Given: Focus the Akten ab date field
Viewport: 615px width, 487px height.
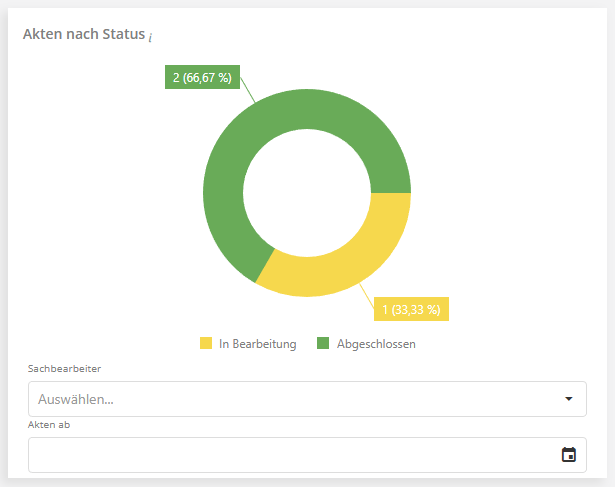Looking at the screenshot, I should coord(290,455).
